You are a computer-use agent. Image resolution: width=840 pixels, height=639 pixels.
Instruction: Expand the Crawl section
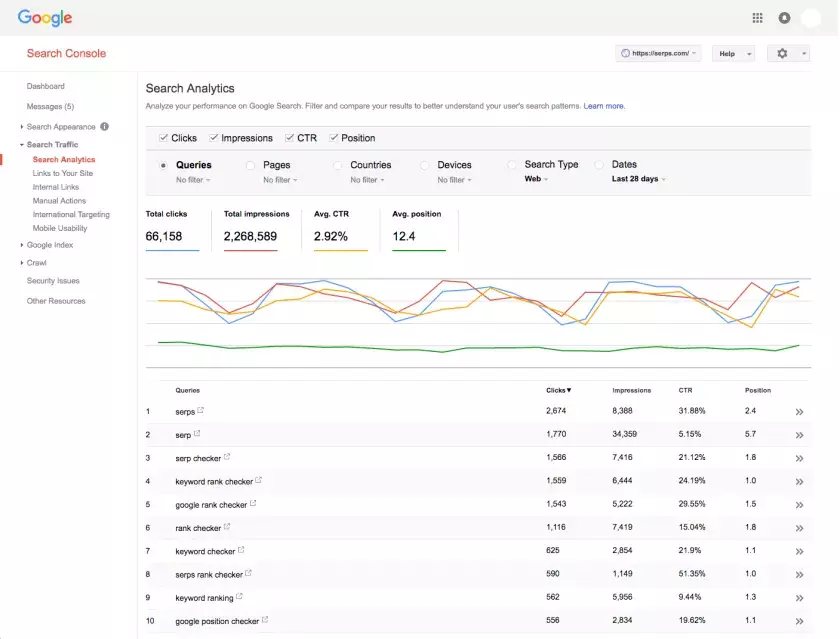click(x=21, y=262)
